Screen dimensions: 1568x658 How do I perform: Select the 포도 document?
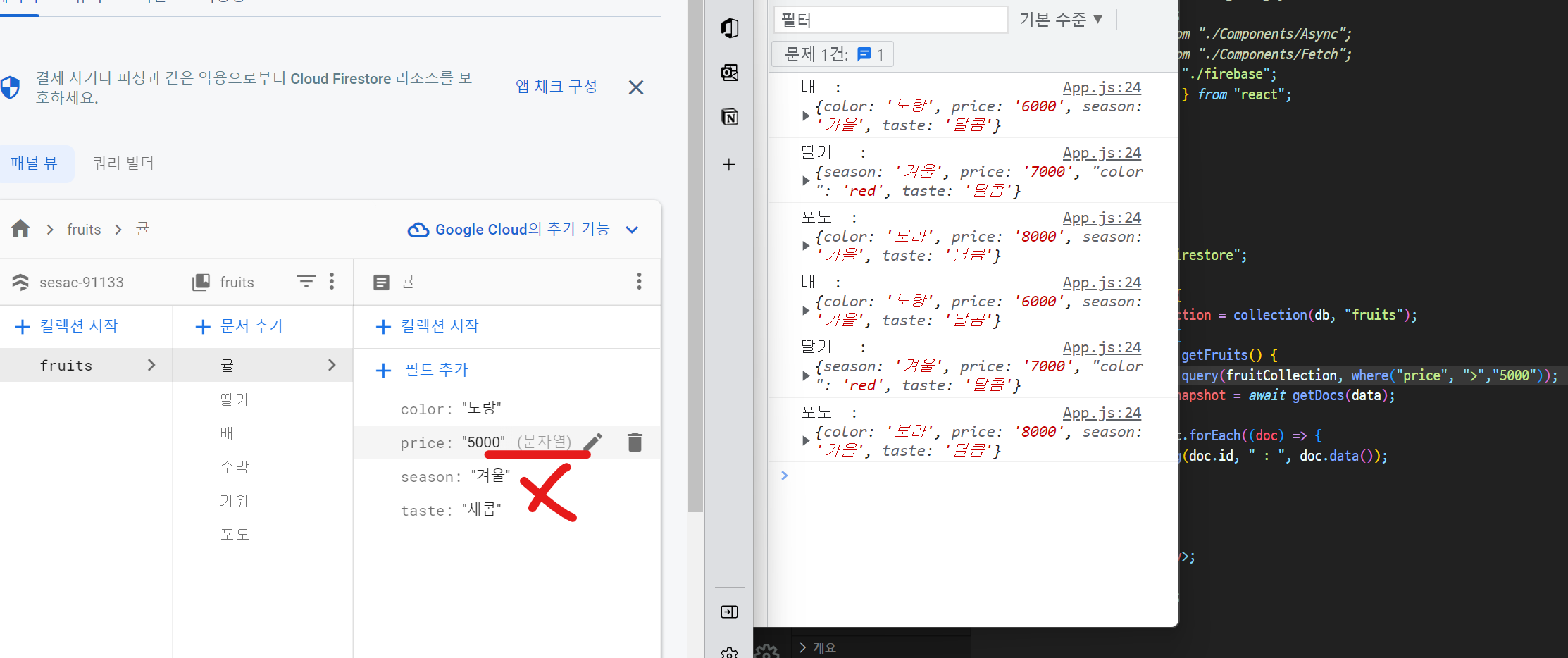(235, 534)
